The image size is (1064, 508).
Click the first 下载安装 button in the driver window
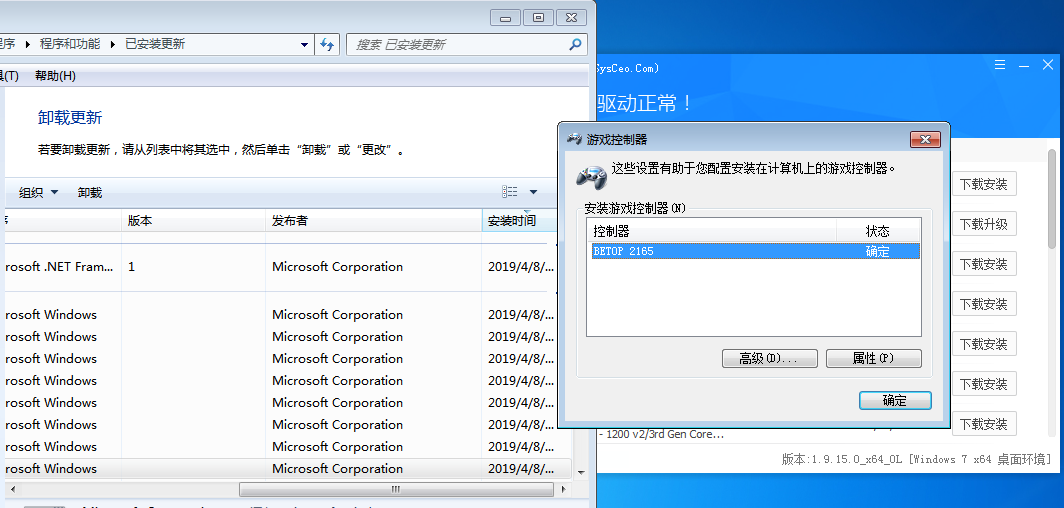point(984,183)
